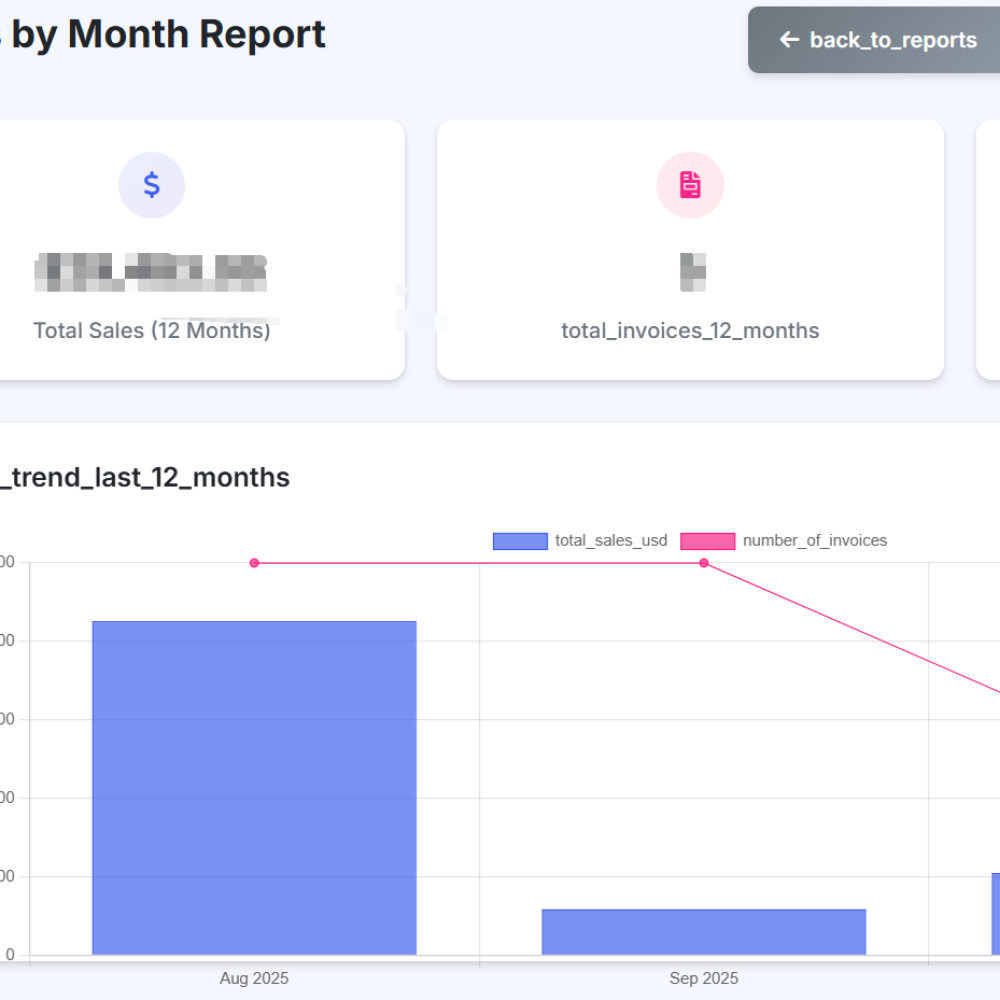Expand the total_invoices_12_months card
Screen dimensions: 1000x1000
point(690,249)
